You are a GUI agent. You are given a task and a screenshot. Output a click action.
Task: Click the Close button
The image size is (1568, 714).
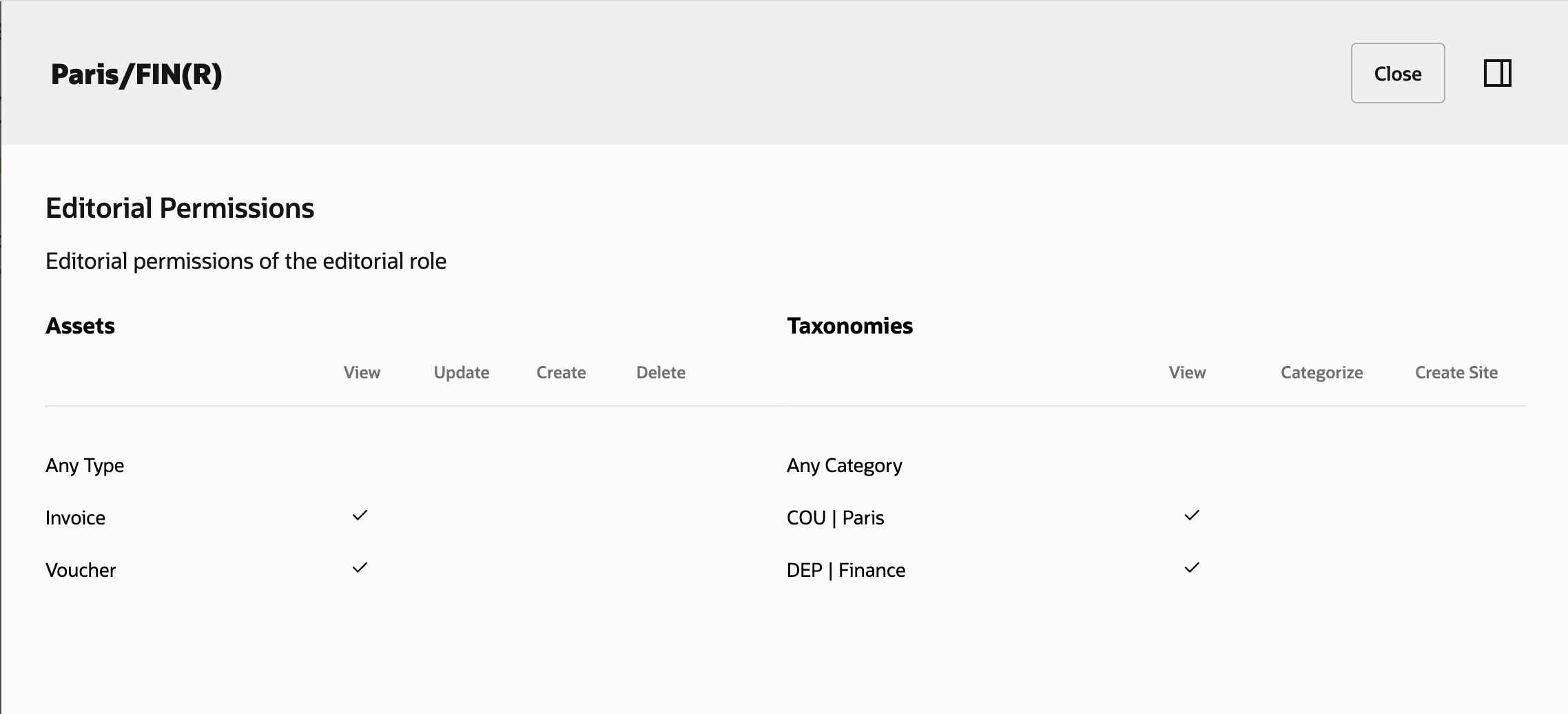[x=1397, y=73]
